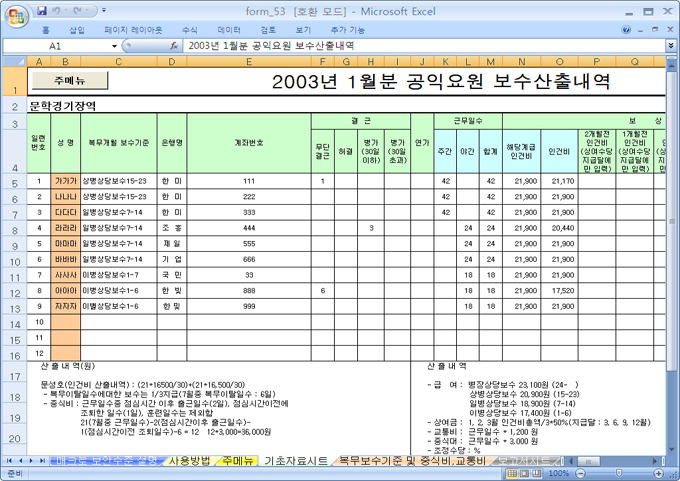
Task: Select the 사용방법 sheet tab
Action: [x=190, y=461]
